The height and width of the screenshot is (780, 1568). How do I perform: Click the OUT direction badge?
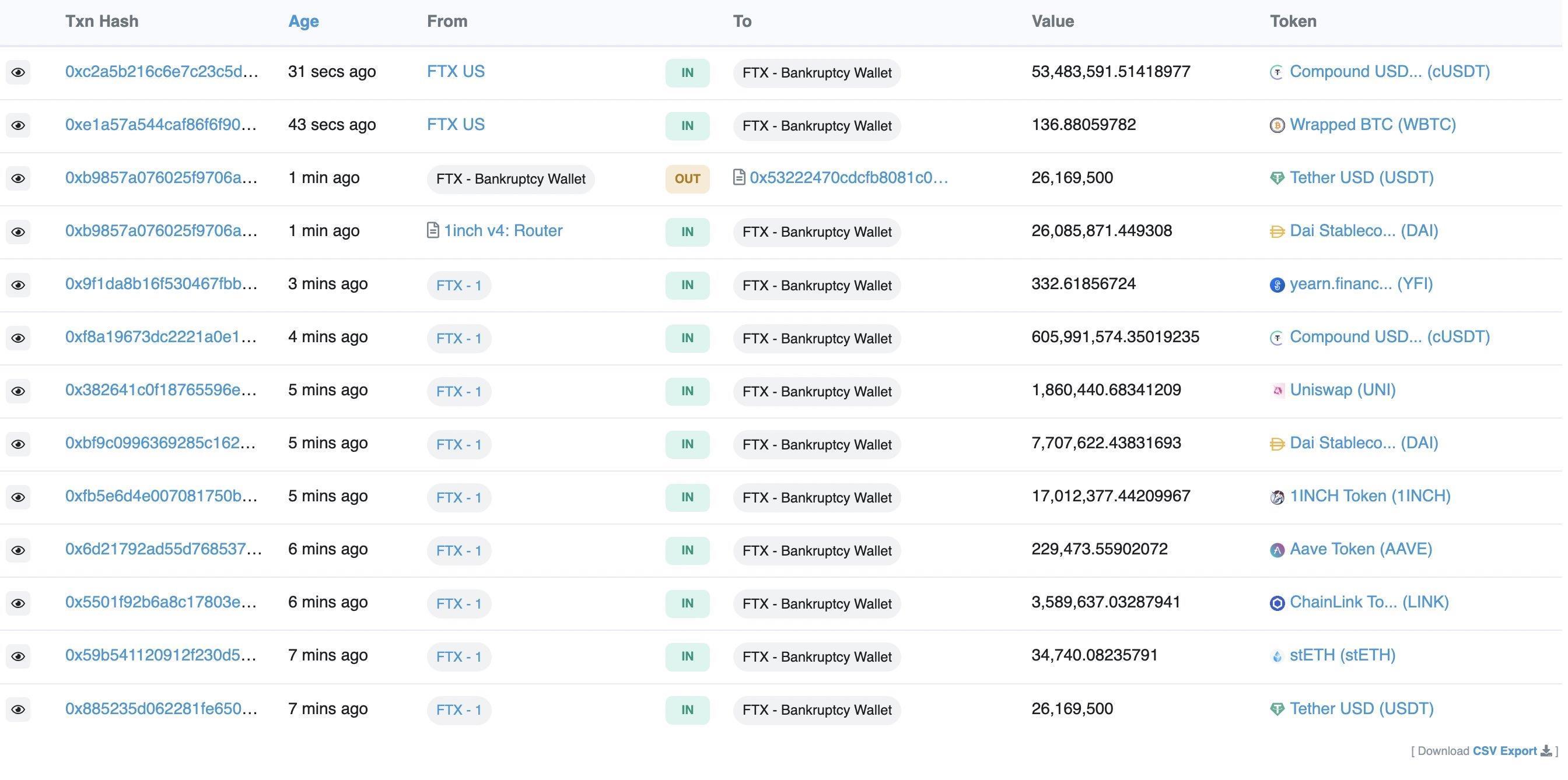click(687, 179)
